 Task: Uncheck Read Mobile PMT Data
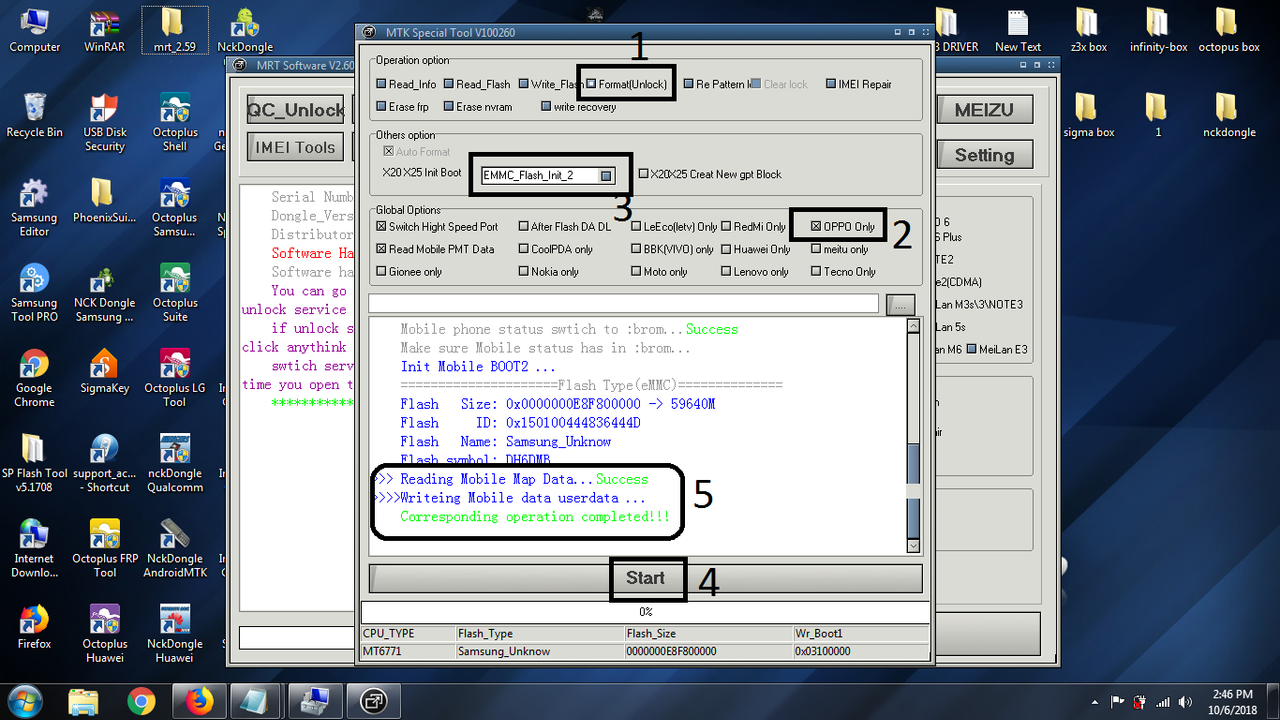(x=381, y=249)
